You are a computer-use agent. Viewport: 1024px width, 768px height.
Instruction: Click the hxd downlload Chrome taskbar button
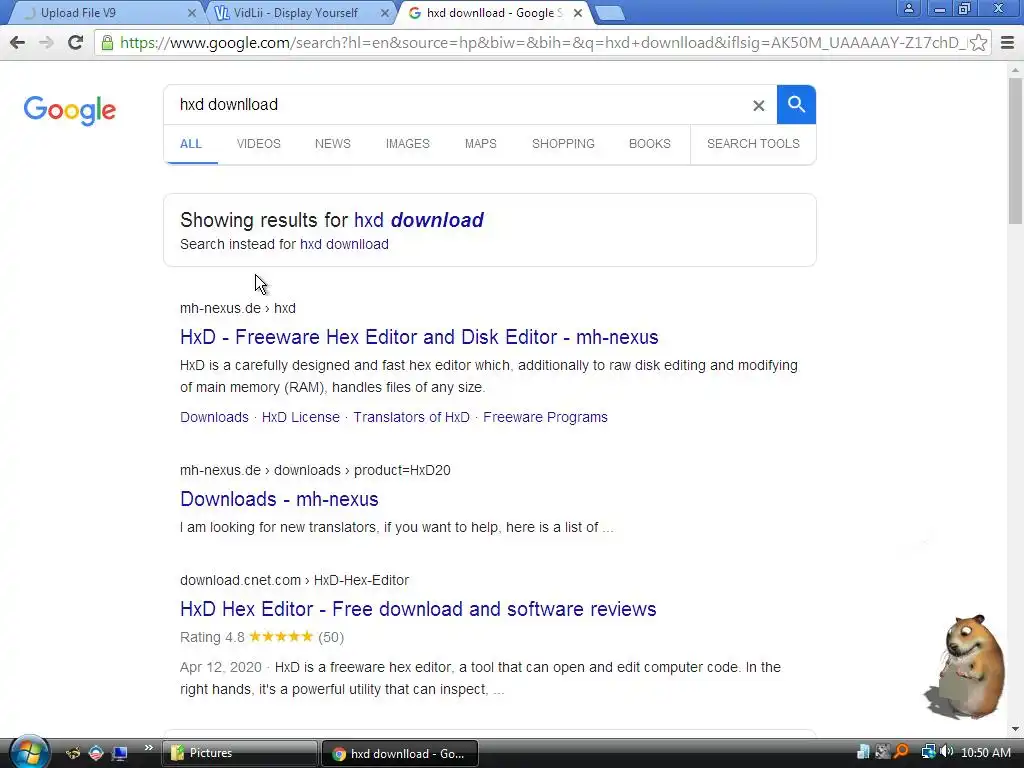click(x=400, y=754)
